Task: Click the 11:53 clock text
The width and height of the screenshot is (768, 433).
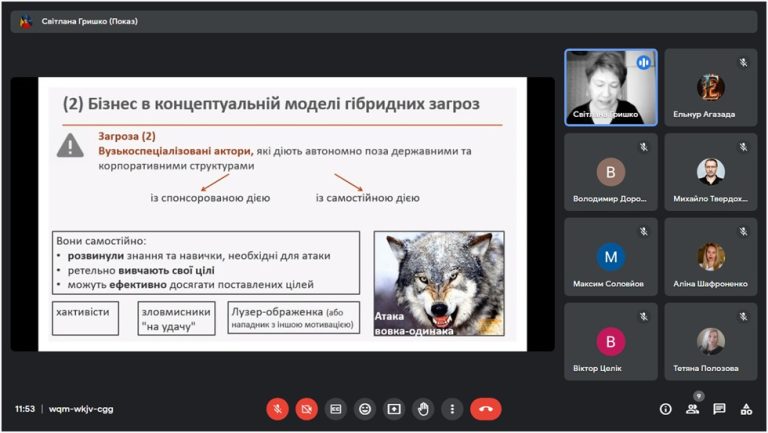Action: click(x=25, y=409)
